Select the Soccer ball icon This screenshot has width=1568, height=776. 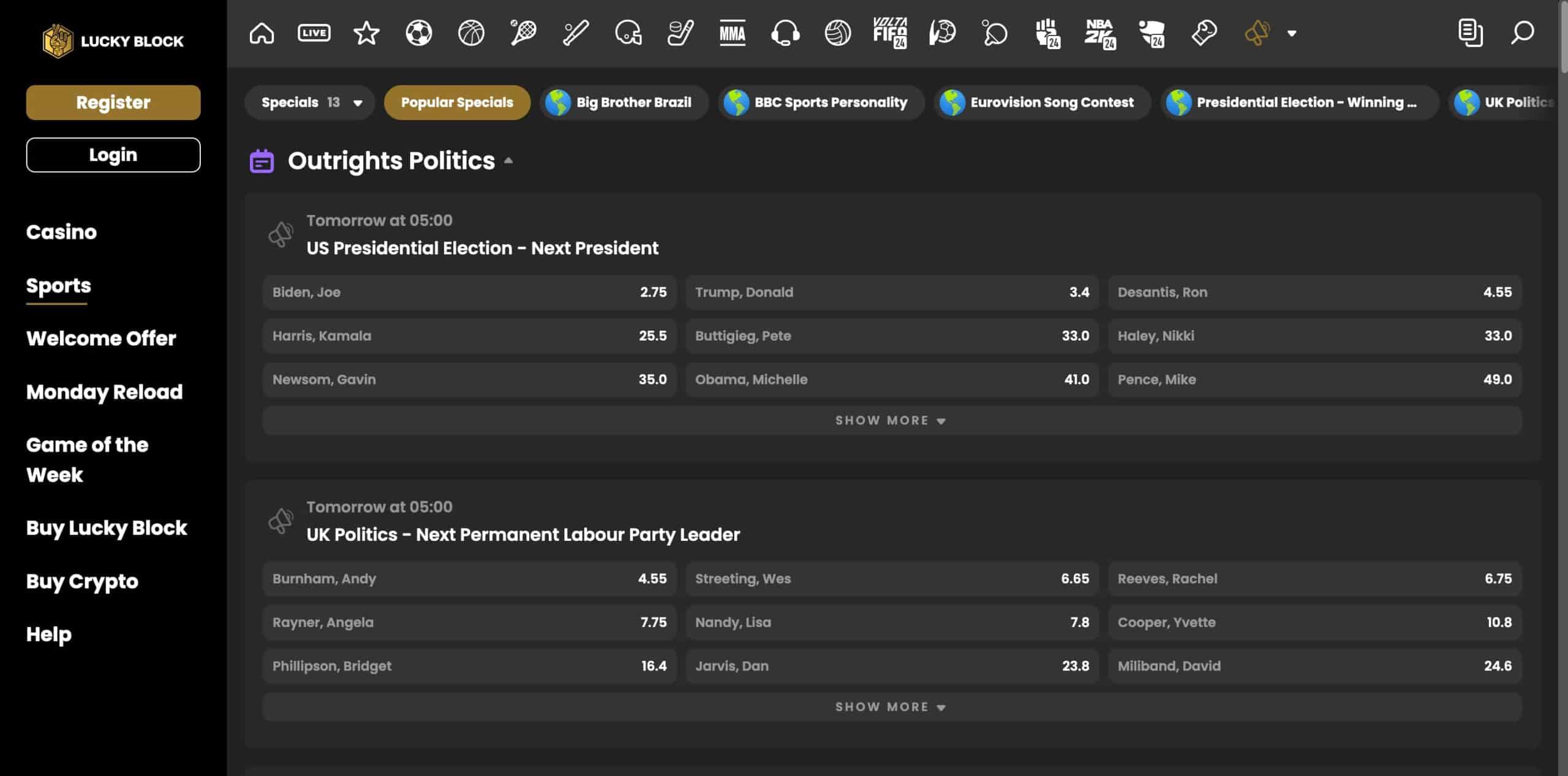[x=419, y=33]
